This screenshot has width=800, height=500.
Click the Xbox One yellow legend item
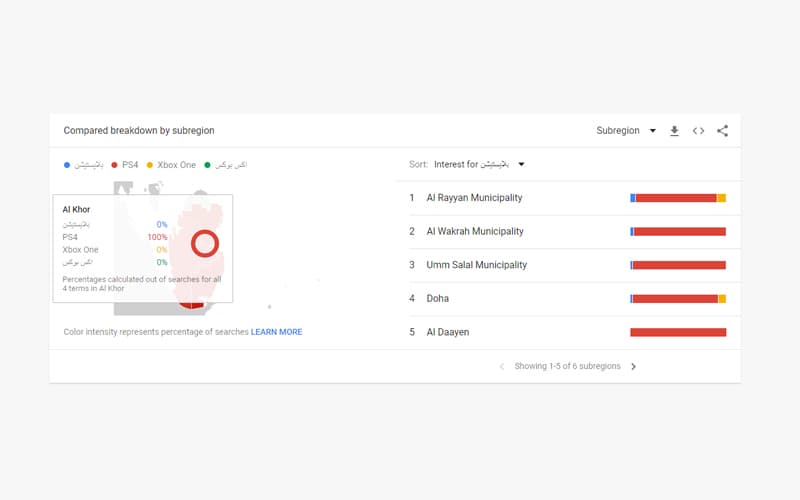171,164
